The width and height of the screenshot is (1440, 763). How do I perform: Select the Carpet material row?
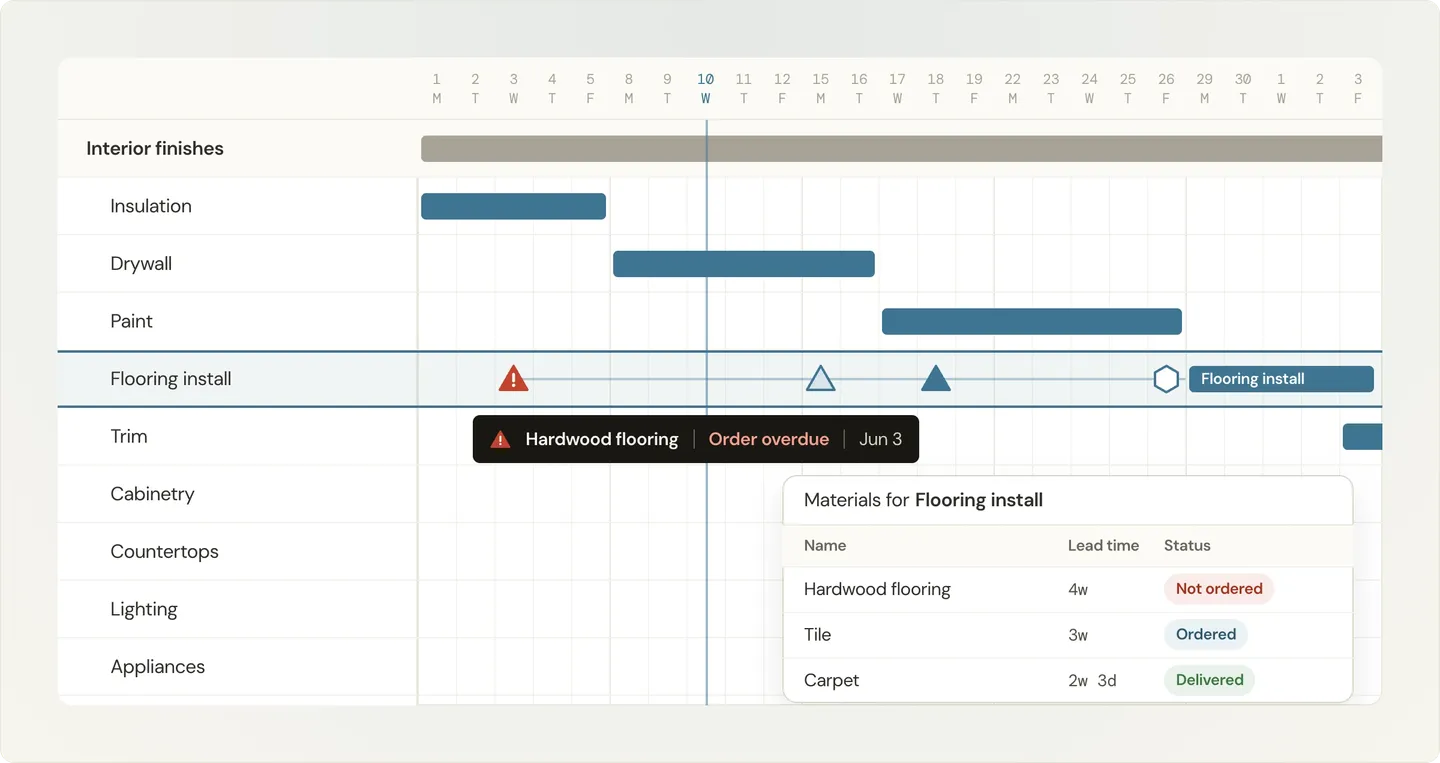coord(1068,680)
